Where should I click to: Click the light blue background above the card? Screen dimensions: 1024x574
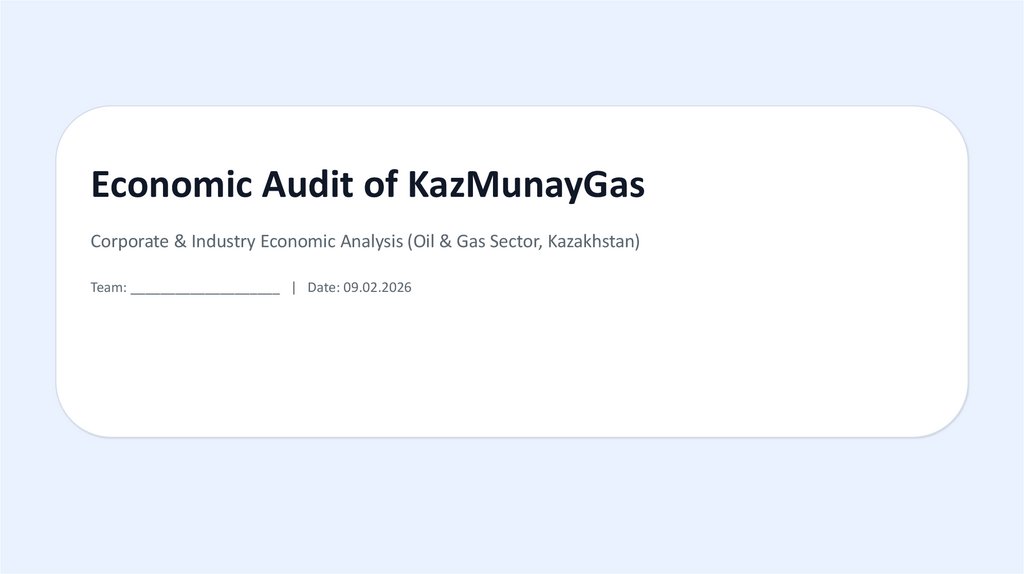(510, 50)
